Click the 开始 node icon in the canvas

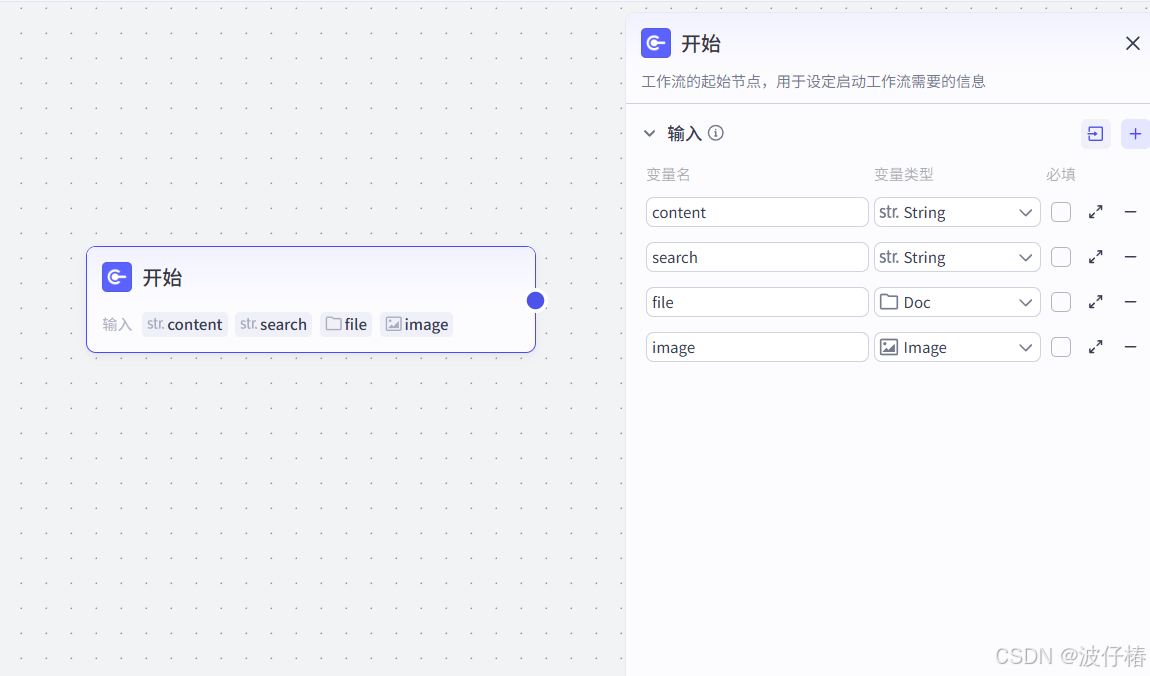(117, 277)
